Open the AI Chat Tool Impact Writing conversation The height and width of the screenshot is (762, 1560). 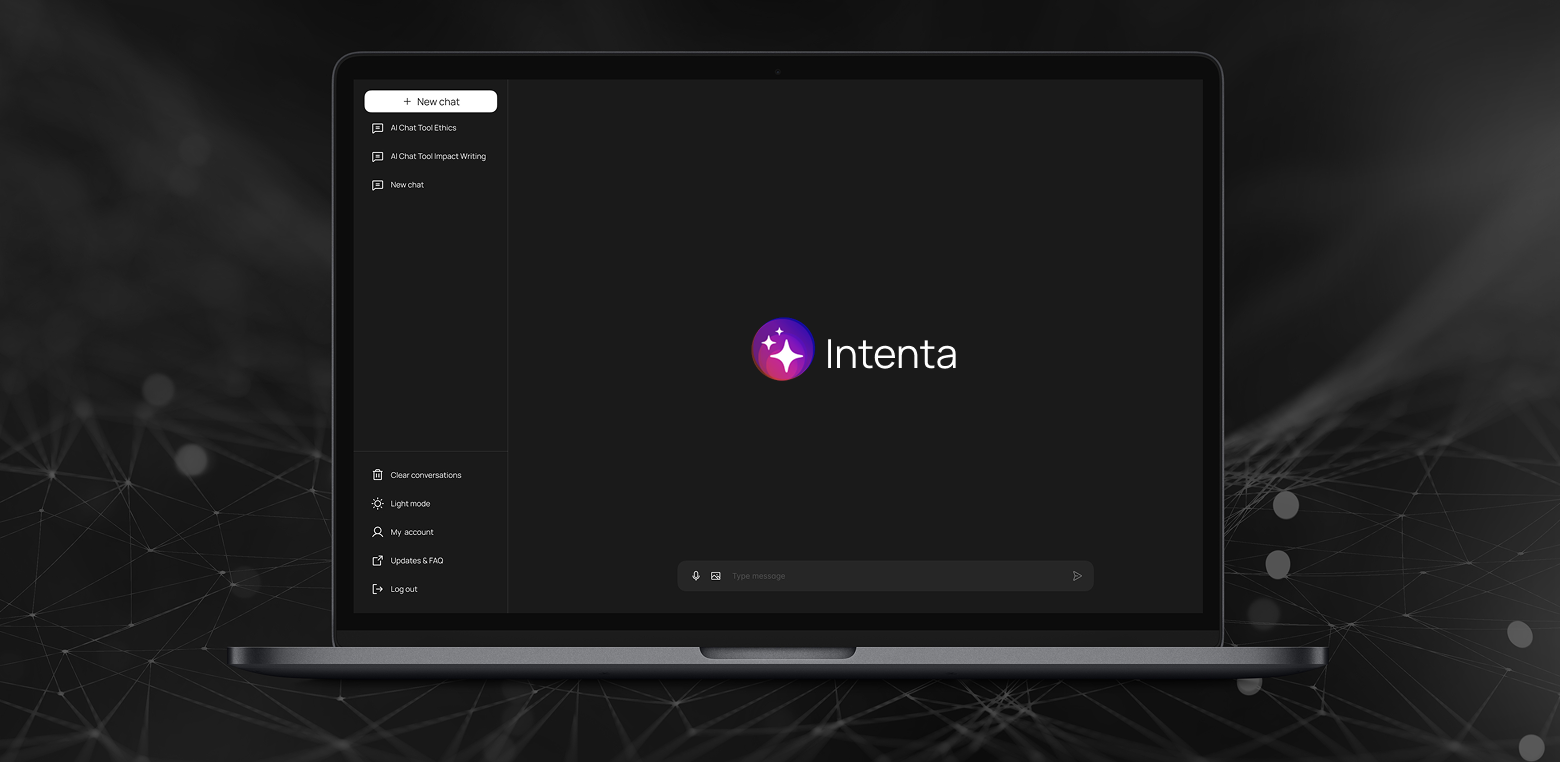click(438, 156)
